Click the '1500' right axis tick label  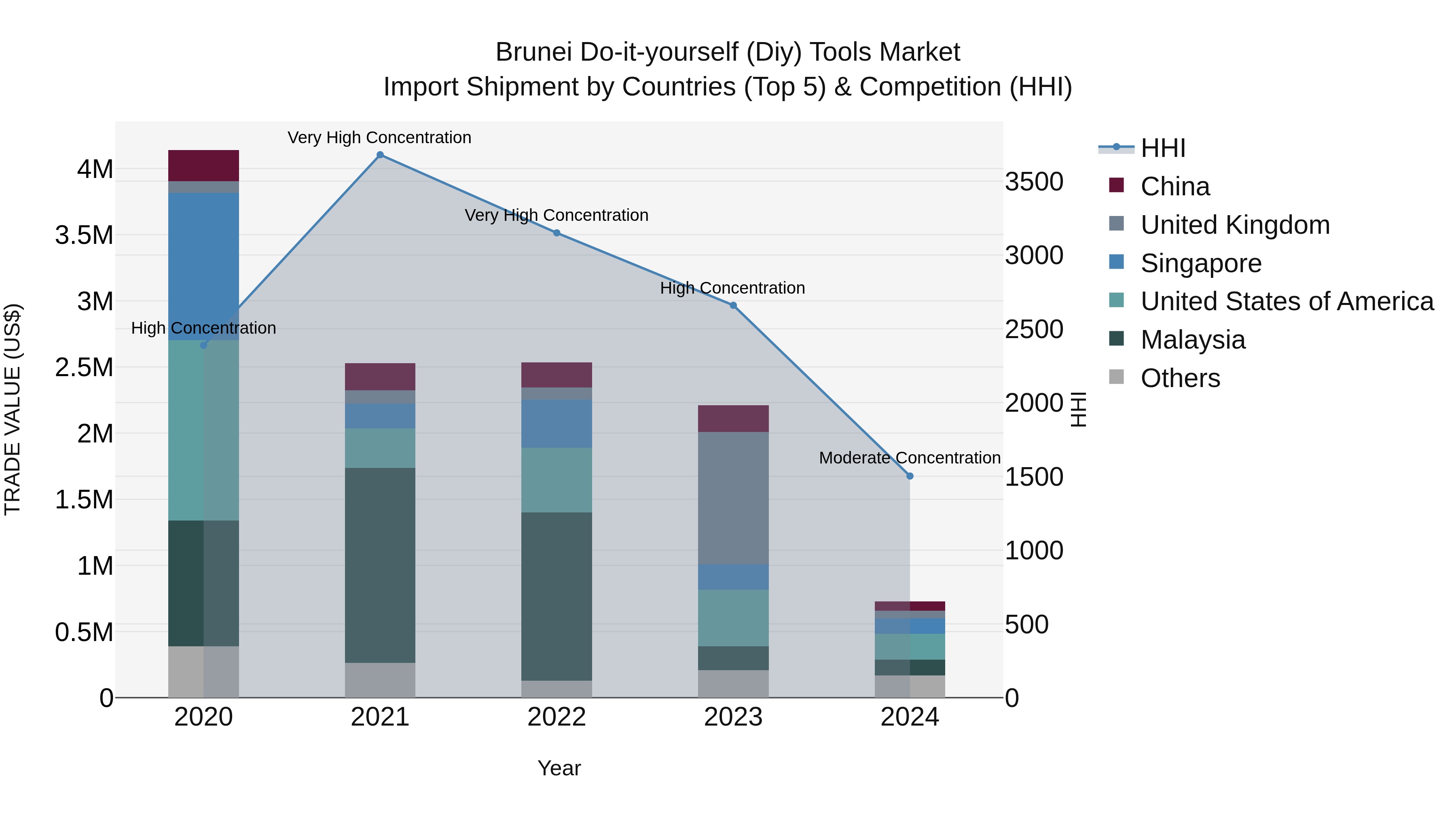coord(1034,477)
